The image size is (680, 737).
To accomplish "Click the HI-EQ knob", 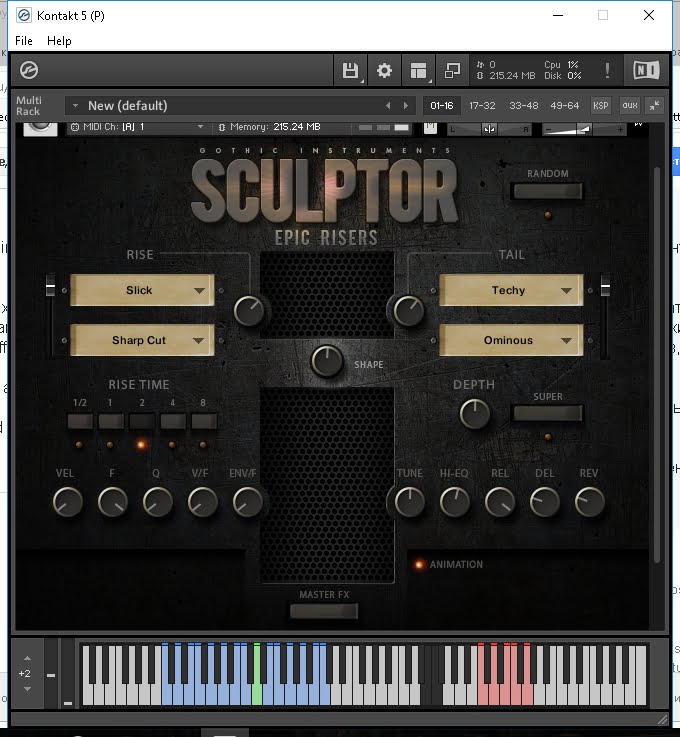I will pyautogui.click(x=454, y=502).
